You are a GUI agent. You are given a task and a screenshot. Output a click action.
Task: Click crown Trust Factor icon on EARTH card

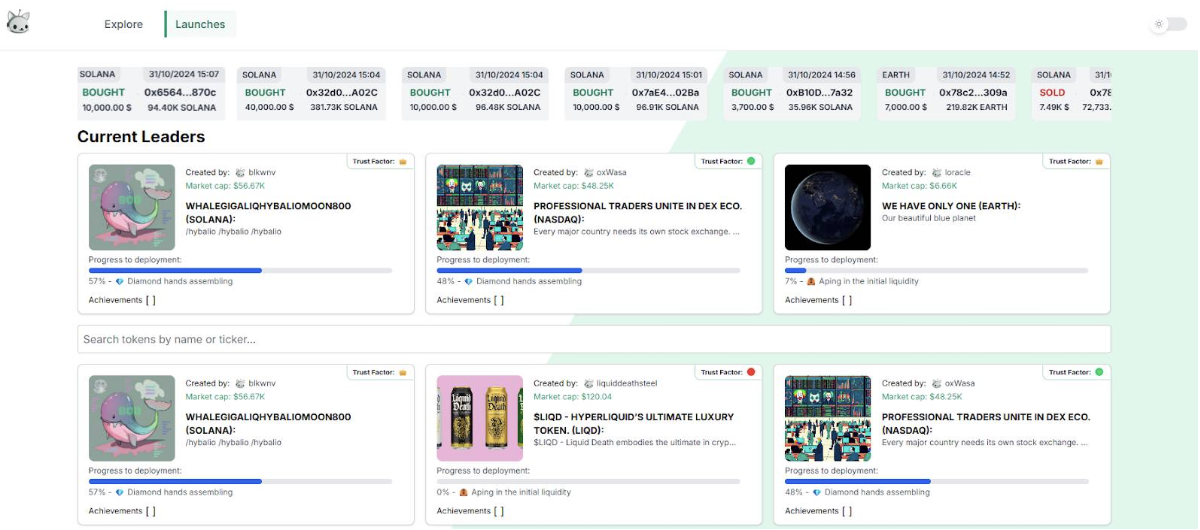pyautogui.click(x=1099, y=161)
